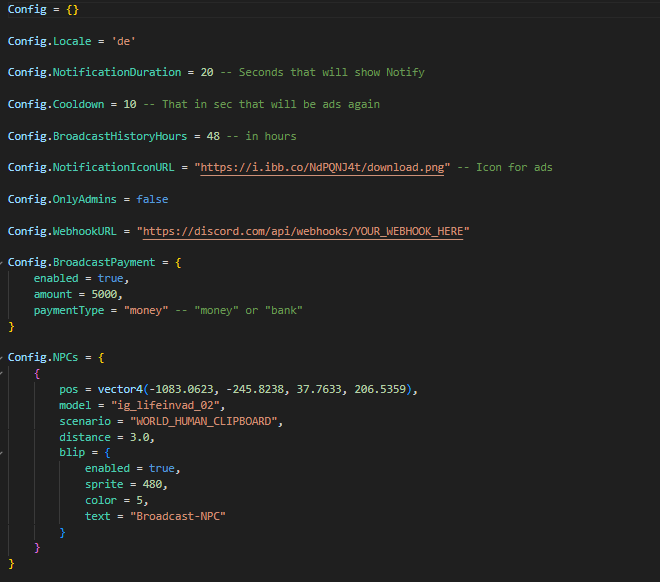Open the i.ibb.co download.png URL
The image size is (660, 582).
(x=324, y=167)
